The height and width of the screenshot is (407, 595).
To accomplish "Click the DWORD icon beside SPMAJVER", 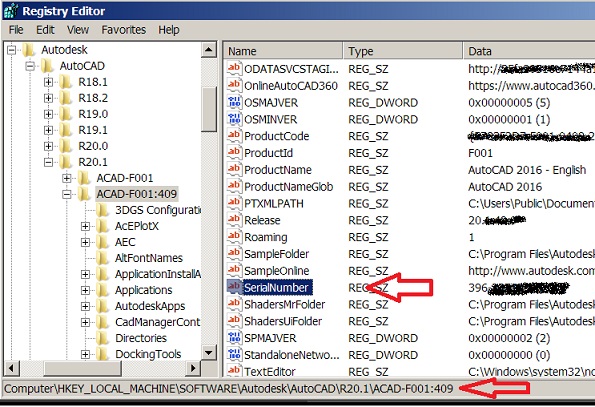I will click(x=234, y=338).
